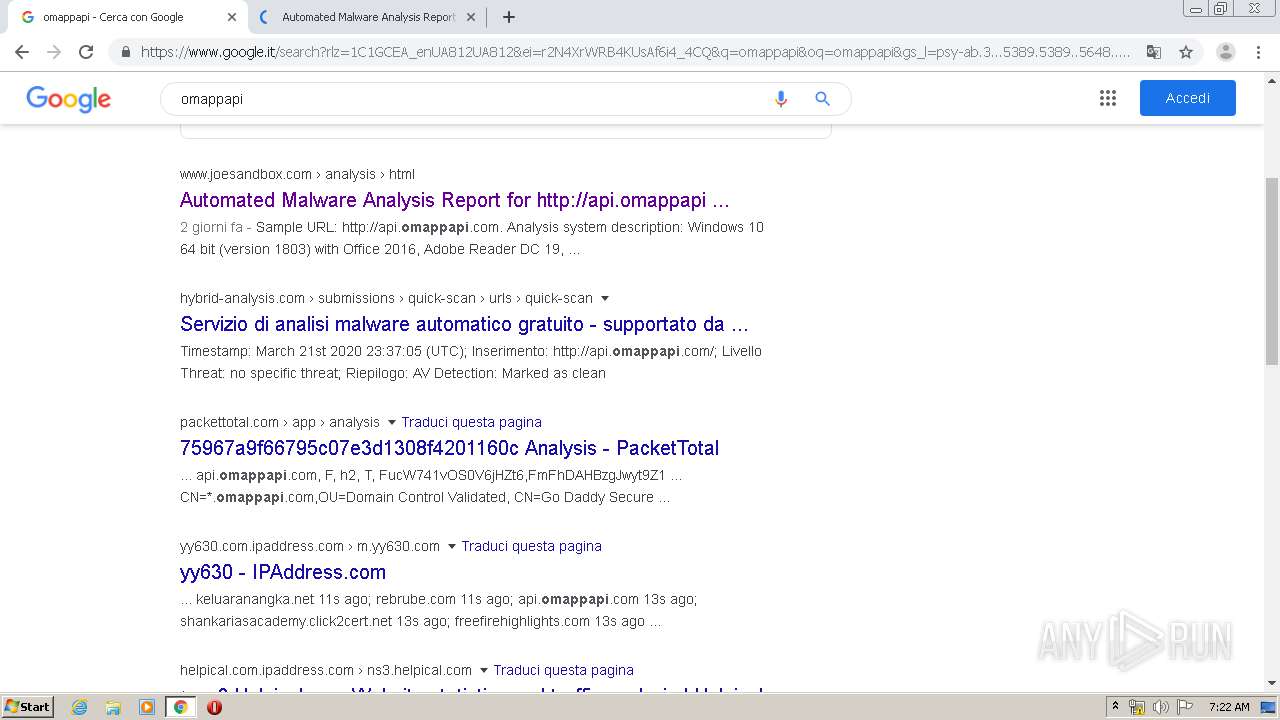The image size is (1280, 720).
Task: Click the 7:22 AM clock
Action: (1229, 707)
